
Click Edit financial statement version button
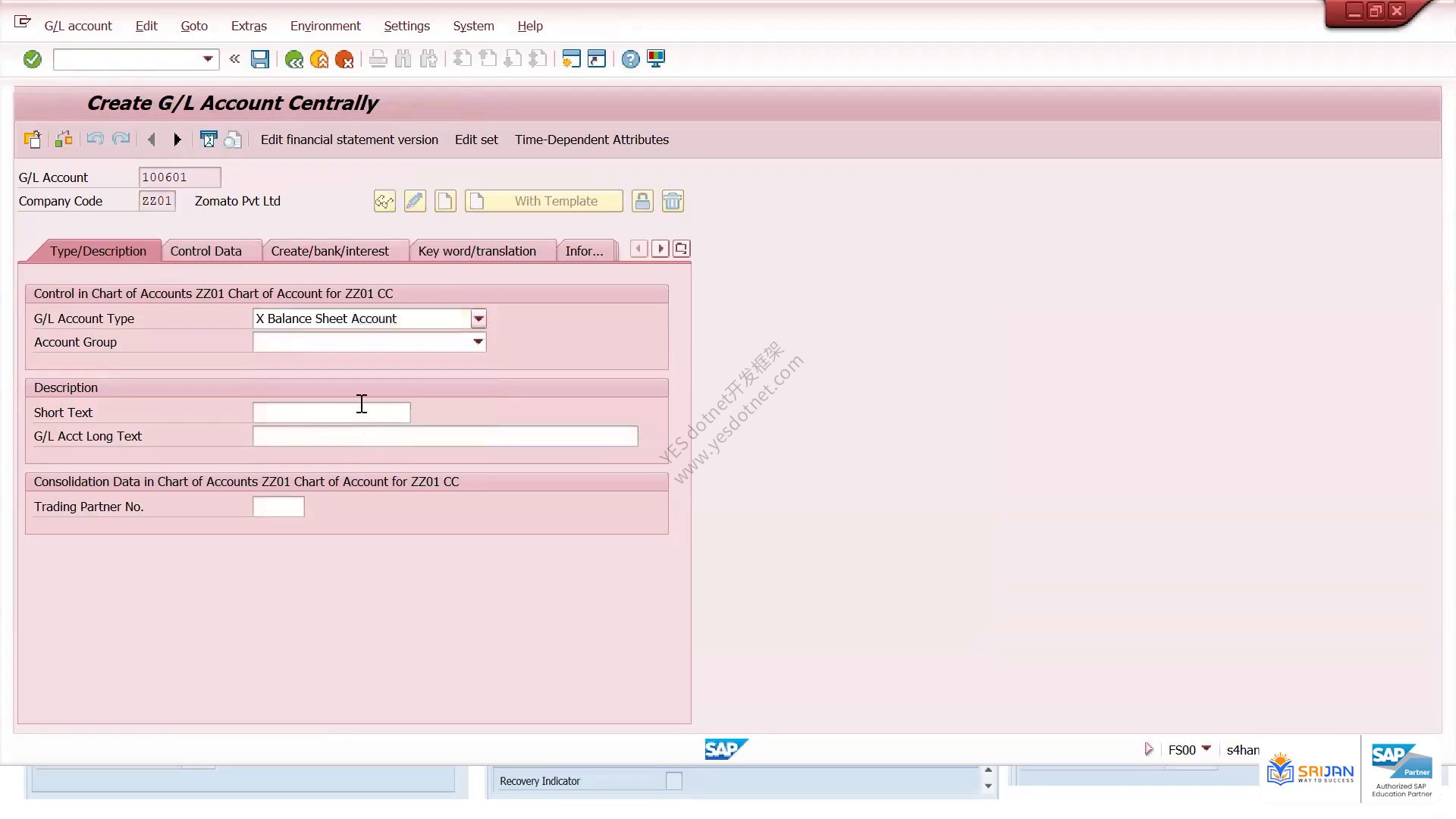pyautogui.click(x=350, y=140)
